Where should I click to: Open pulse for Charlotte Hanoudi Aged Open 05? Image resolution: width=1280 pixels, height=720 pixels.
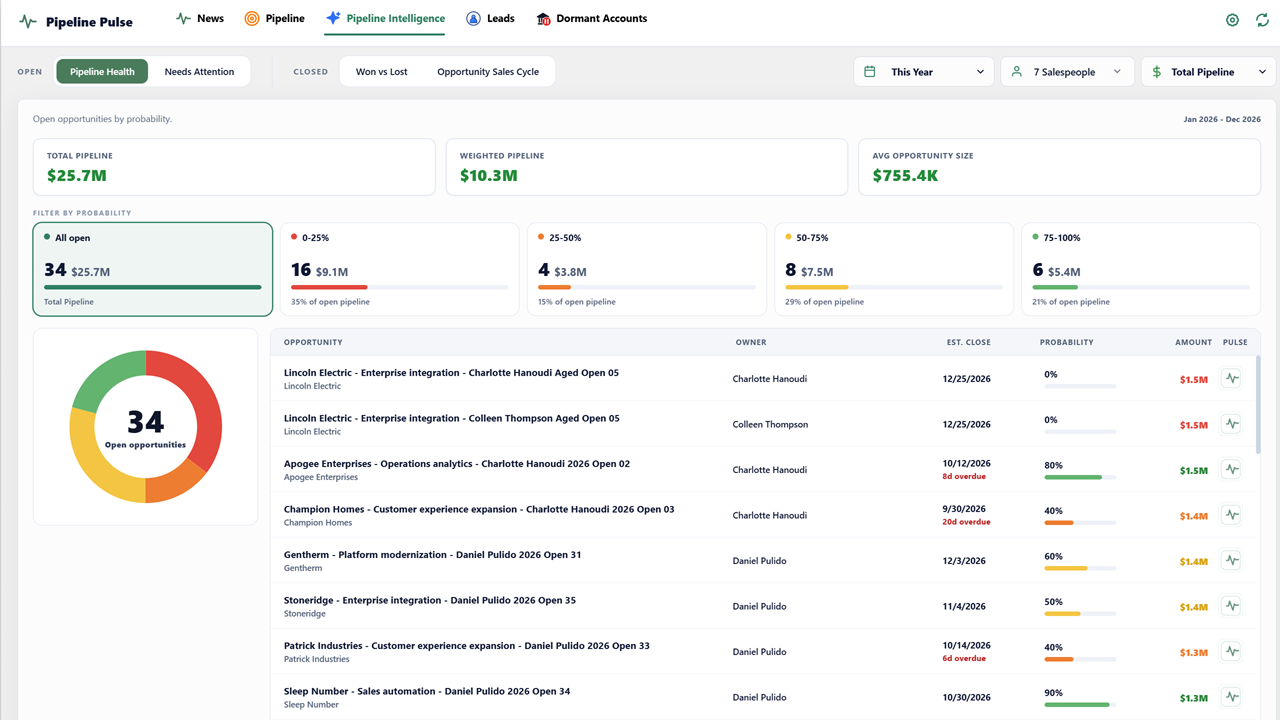1231,379
